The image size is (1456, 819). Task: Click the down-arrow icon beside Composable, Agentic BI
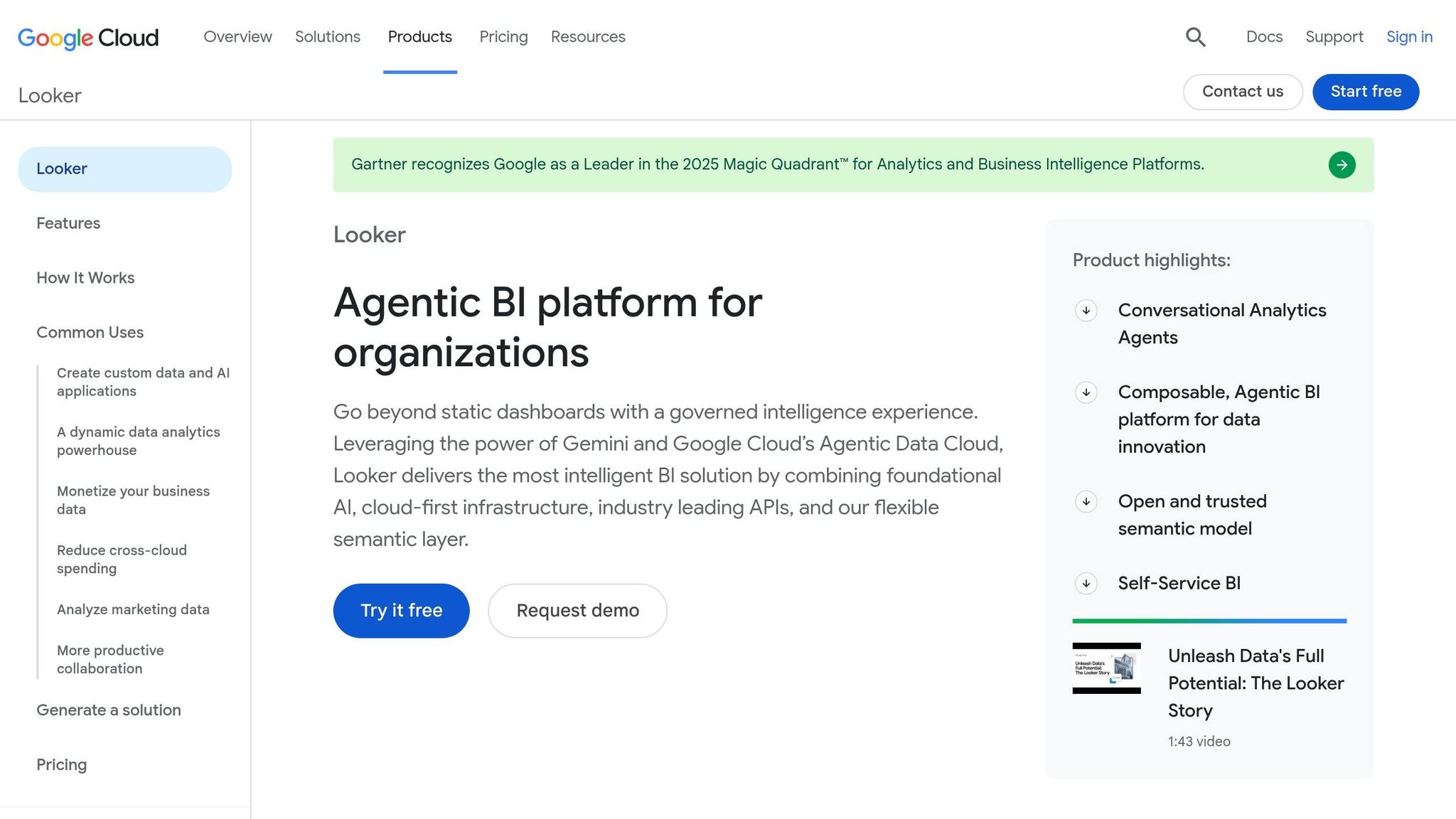tap(1086, 392)
